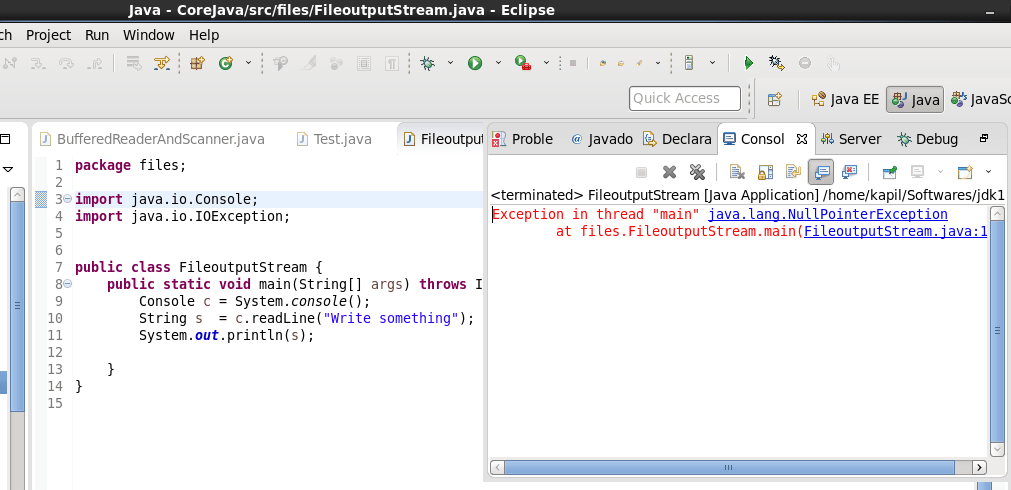Expand the dropdown after the three small toolbar icons

[658, 63]
